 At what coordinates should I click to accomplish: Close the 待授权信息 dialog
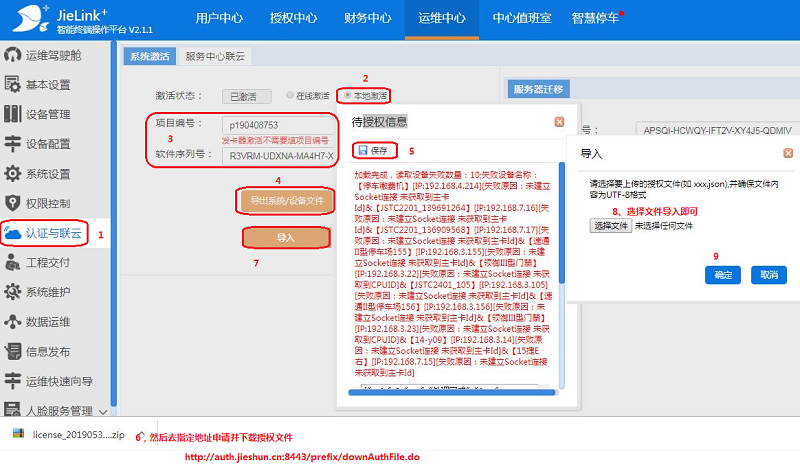559,121
